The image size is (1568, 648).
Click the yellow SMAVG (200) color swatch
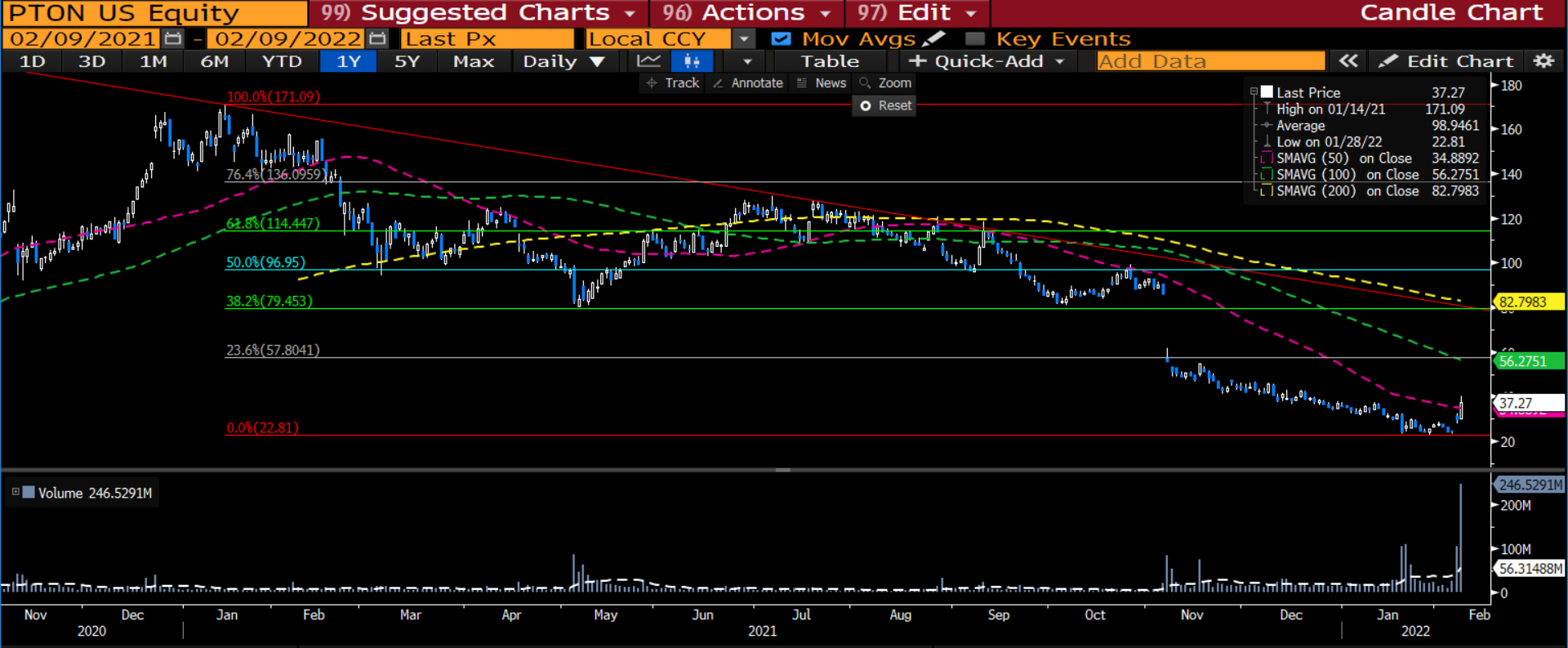click(1267, 190)
